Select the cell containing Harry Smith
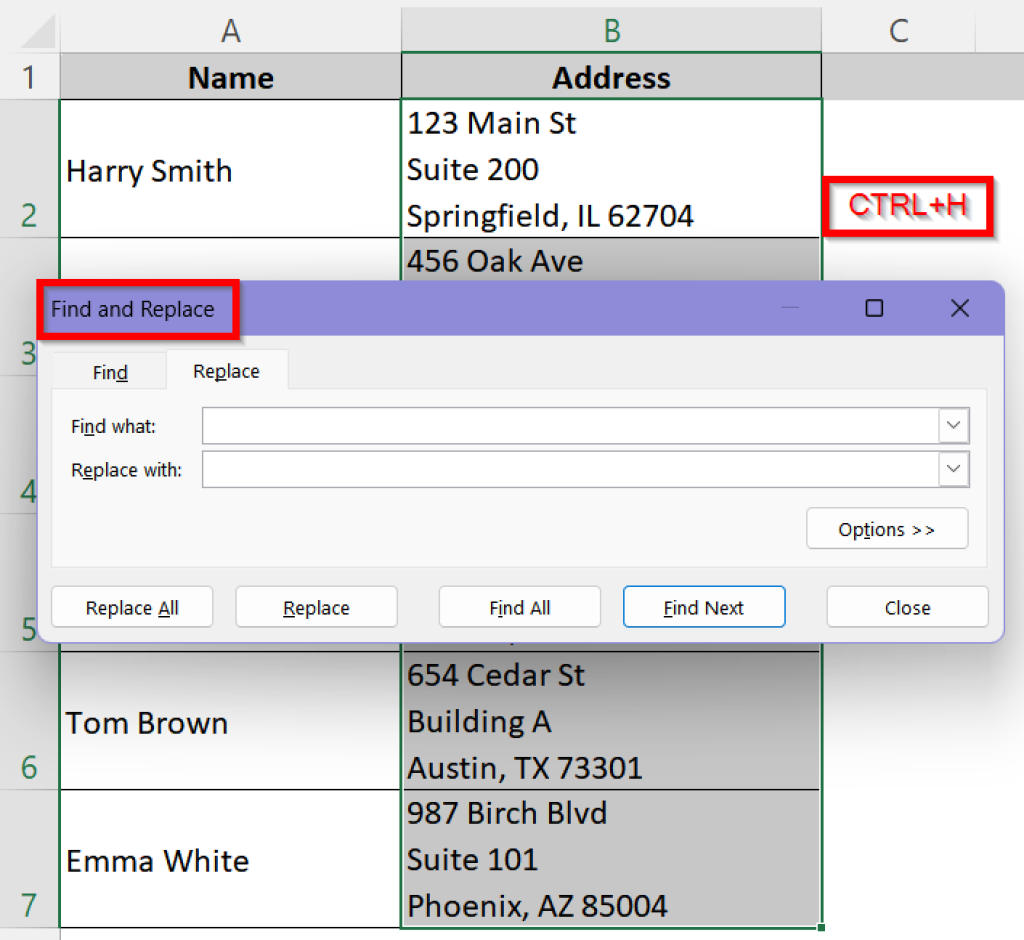1024x940 pixels. point(230,170)
